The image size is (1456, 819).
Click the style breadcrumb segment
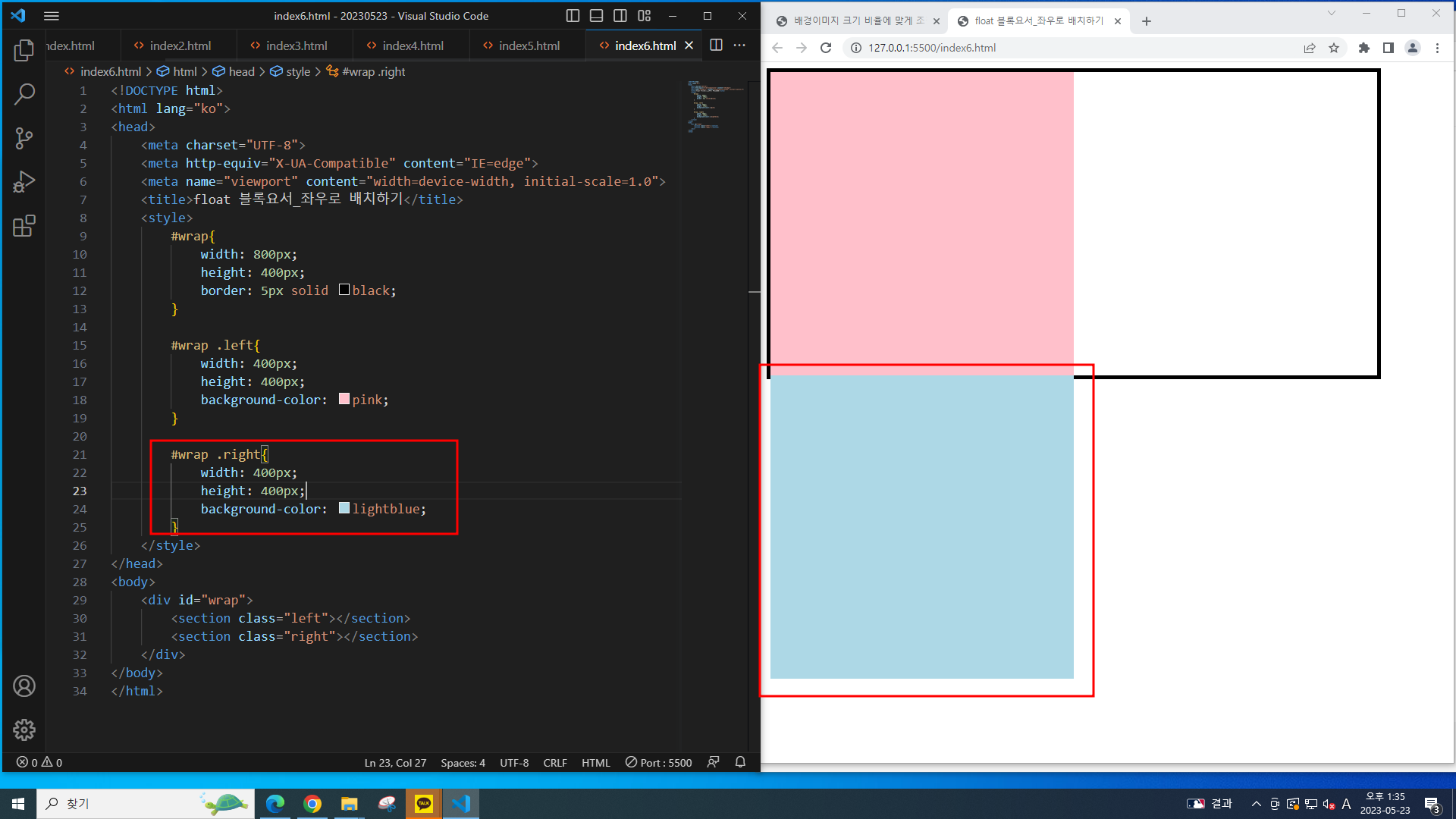tap(297, 71)
